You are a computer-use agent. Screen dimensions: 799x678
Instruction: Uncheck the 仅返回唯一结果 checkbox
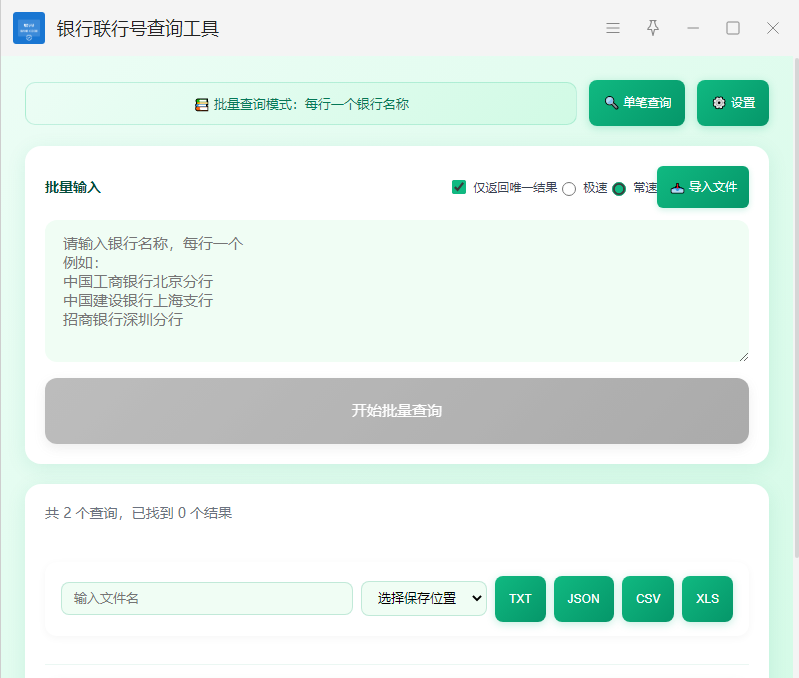point(459,187)
